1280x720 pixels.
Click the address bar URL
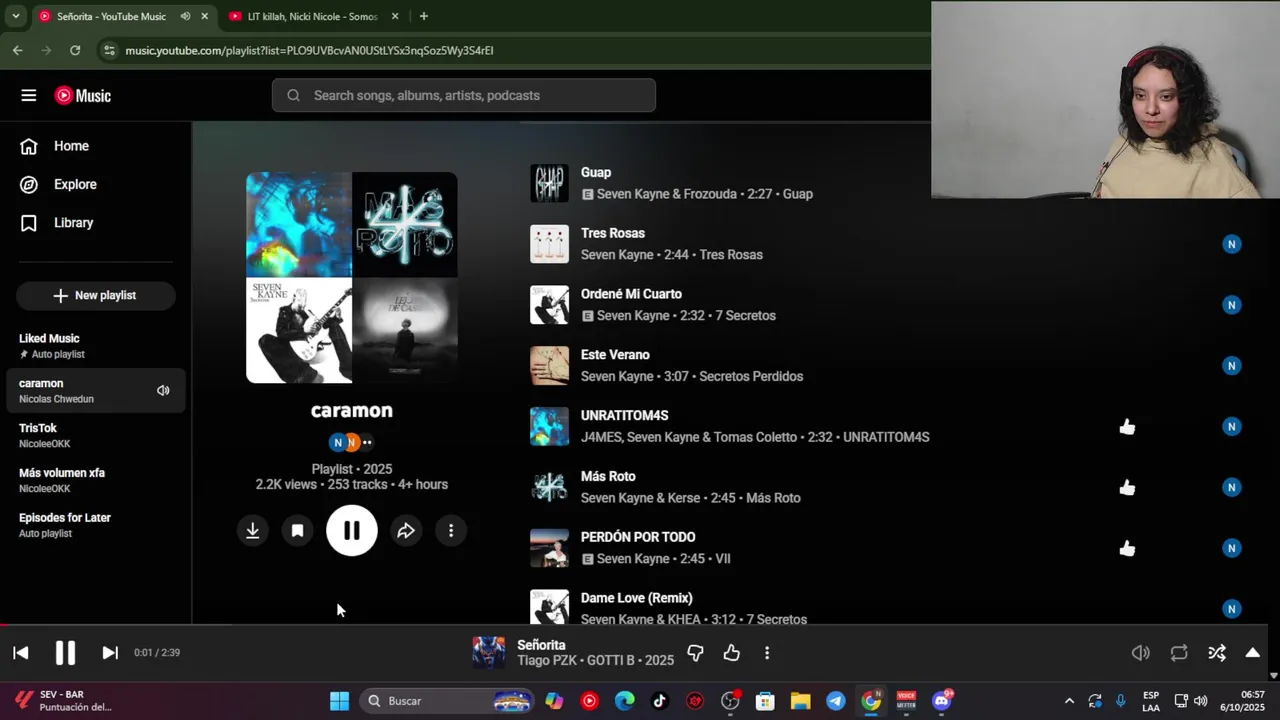pos(309,50)
